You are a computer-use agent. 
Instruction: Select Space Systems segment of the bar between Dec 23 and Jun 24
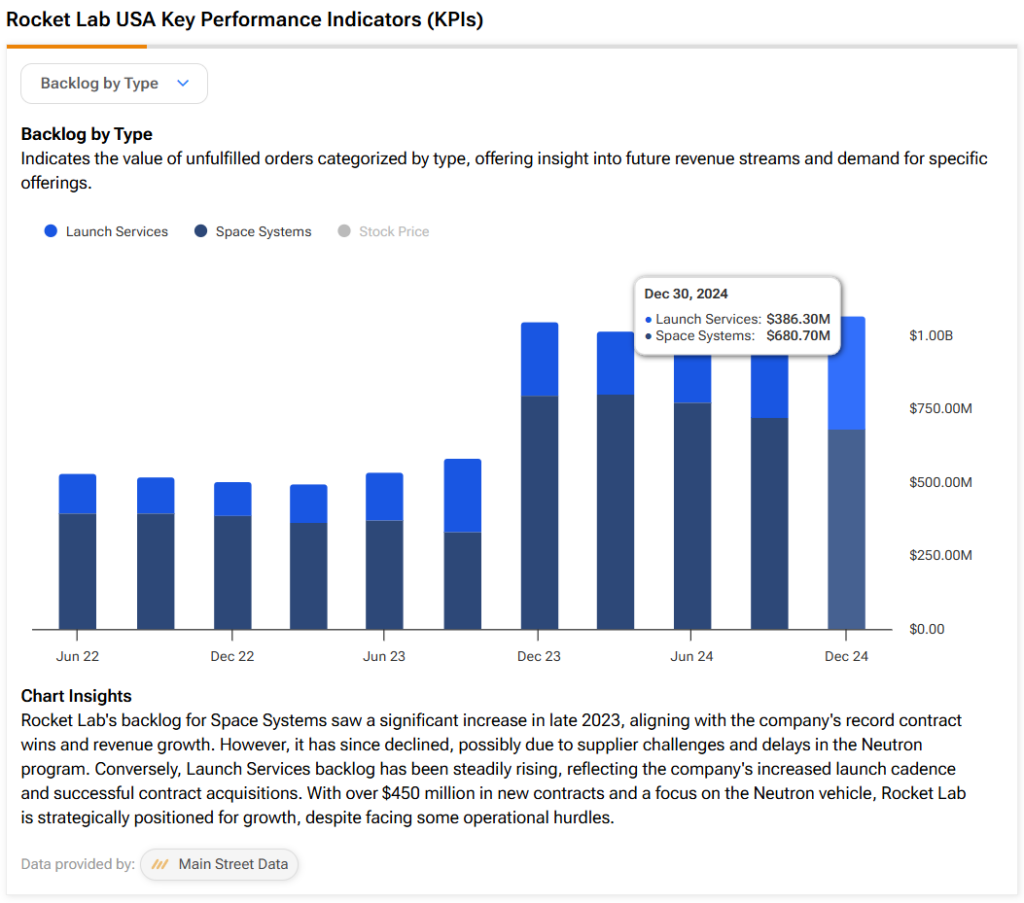(615, 512)
